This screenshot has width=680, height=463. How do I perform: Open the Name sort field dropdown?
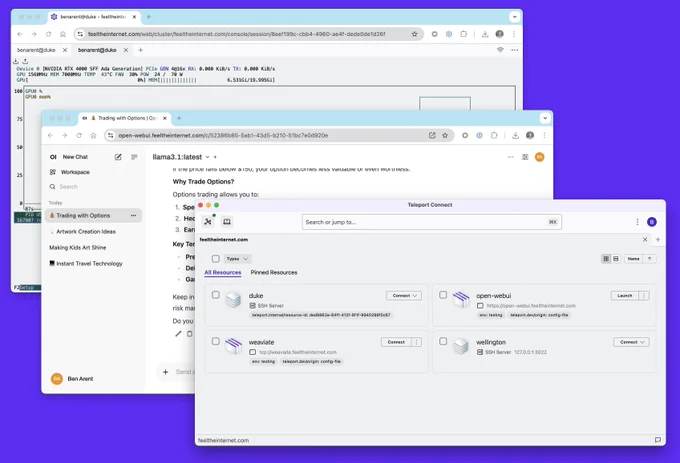click(x=633, y=258)
